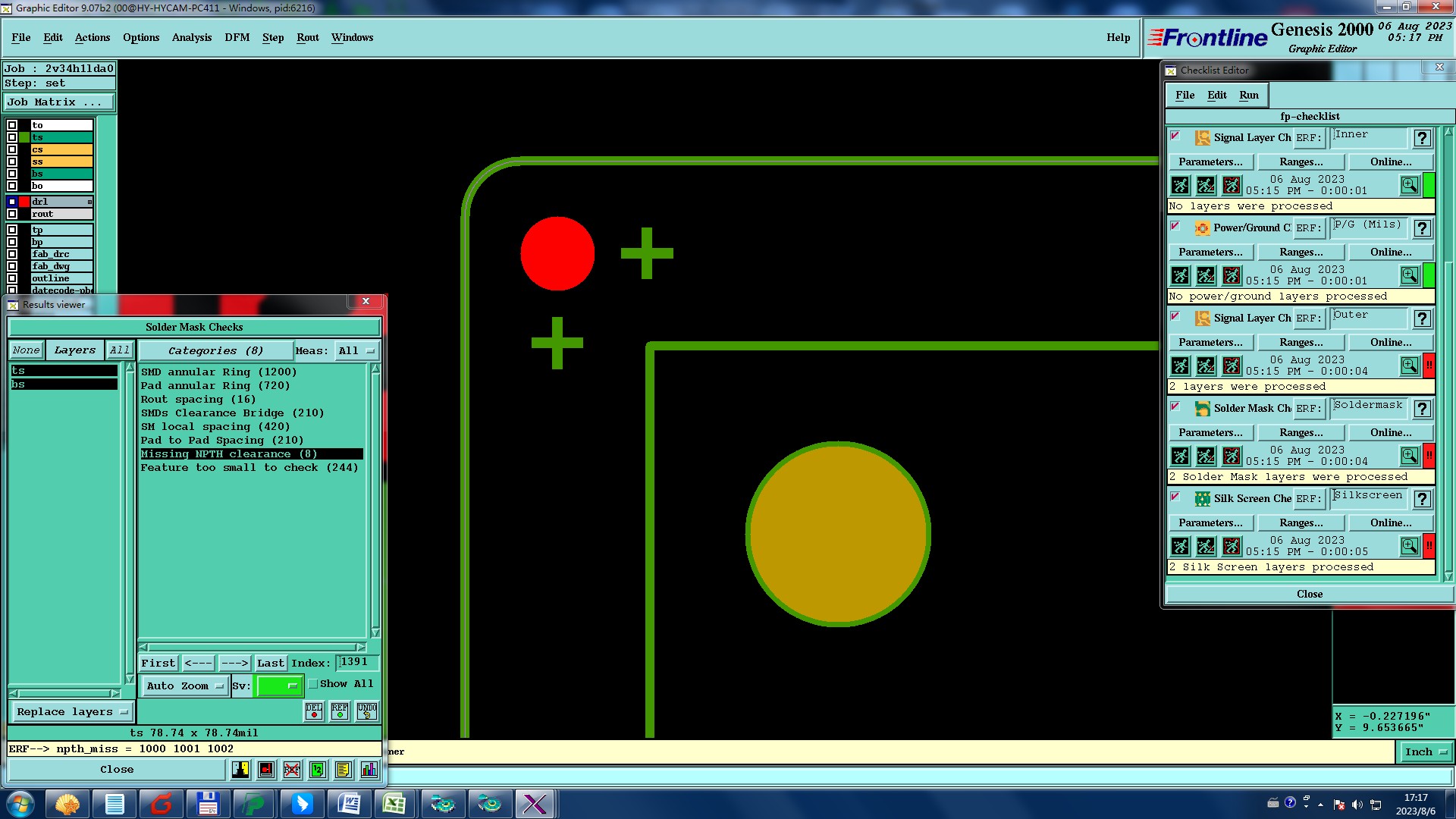This screenshot has width=1456, height=819.
Task: Run the first Signal Layer check running-man icon
Action: point(1180,185)
